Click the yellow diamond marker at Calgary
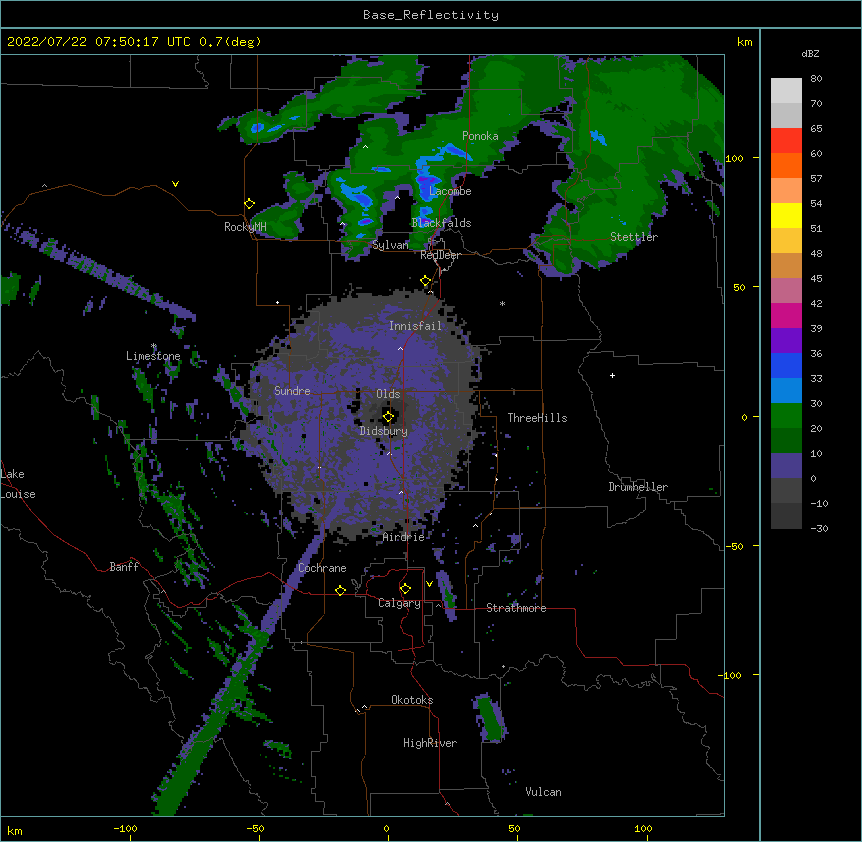Viewport: 862px width, 842px height. [x=405, y=589]
